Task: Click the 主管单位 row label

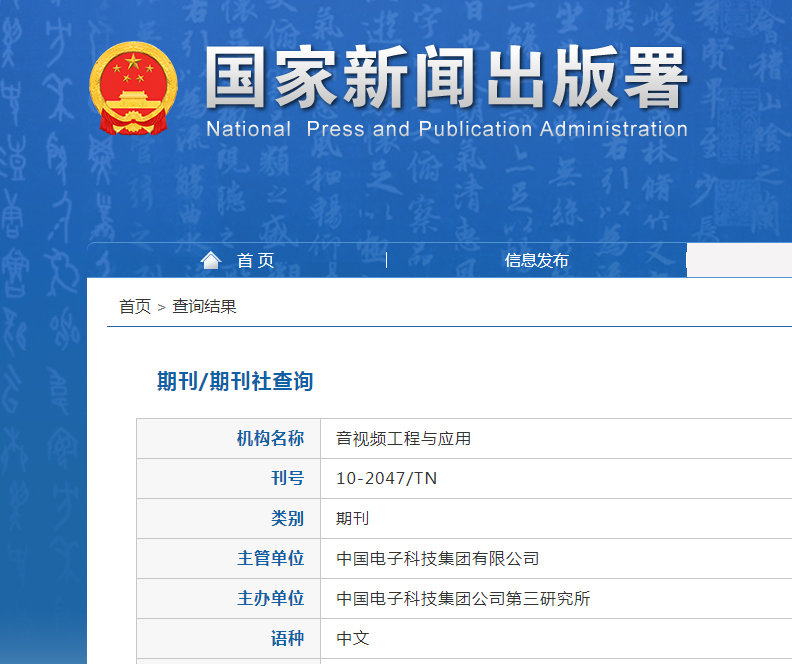Action: pos(270,559)
